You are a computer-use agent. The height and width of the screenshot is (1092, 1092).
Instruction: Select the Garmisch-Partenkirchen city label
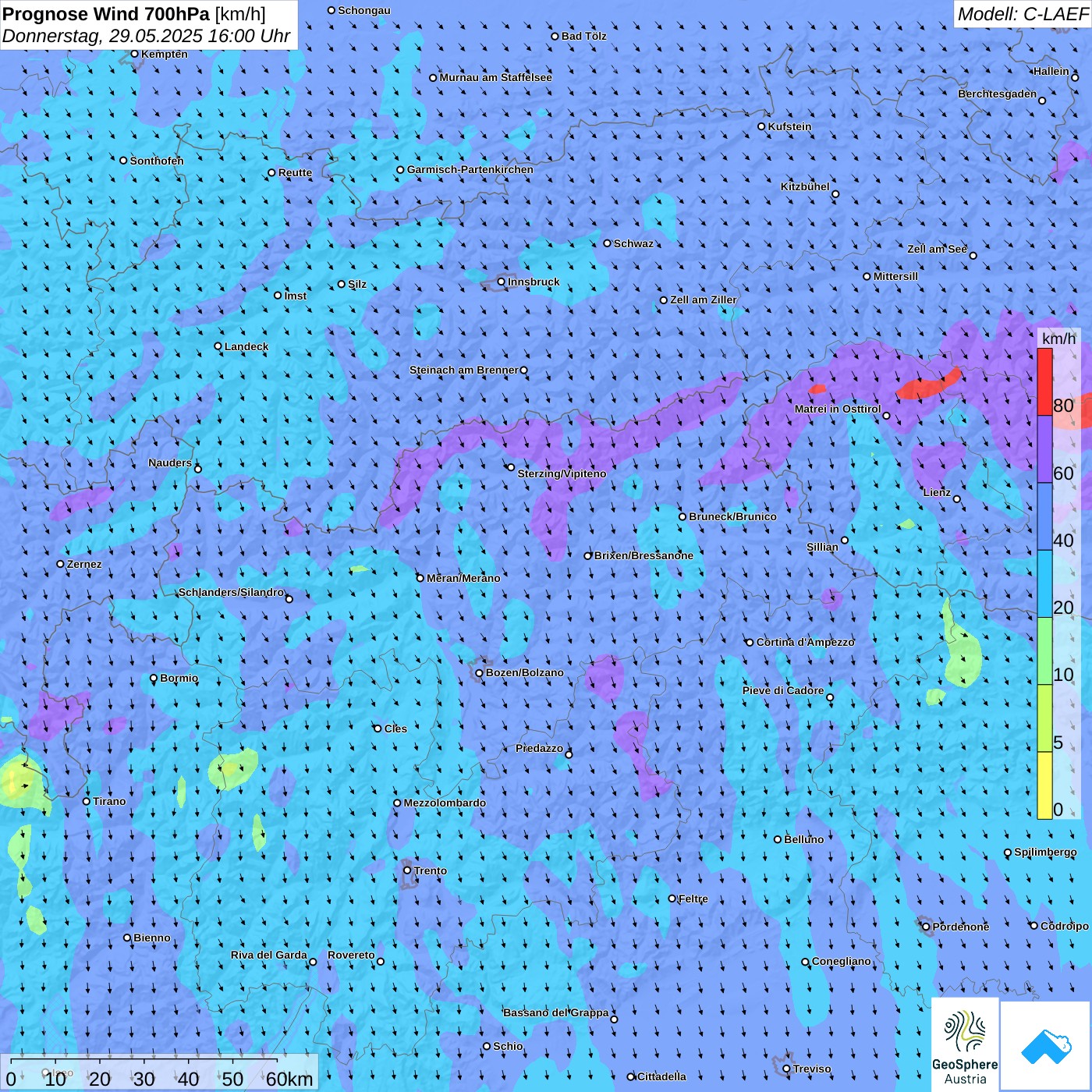470,169
